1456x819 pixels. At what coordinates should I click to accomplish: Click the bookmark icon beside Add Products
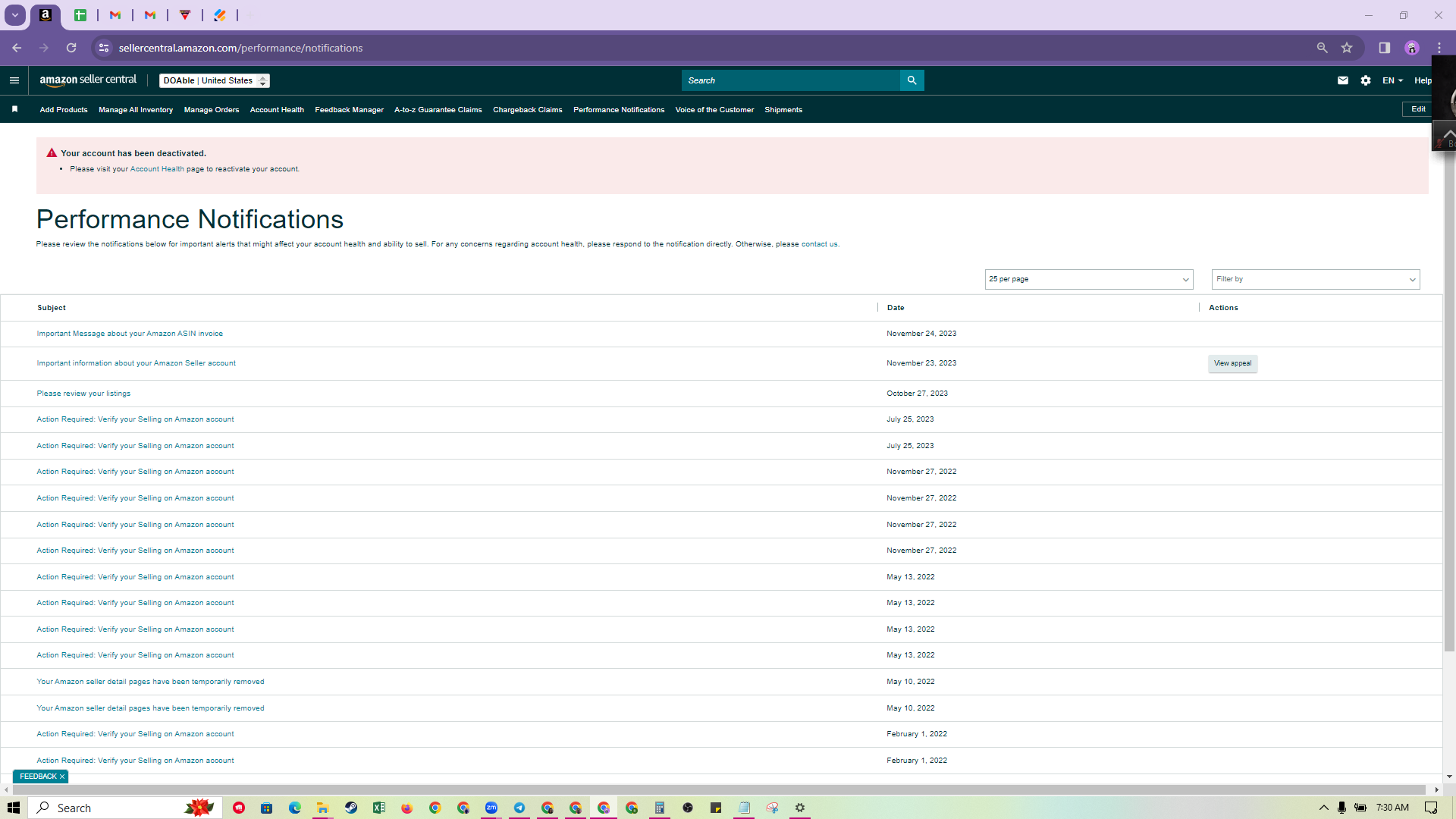[x=14, y=109]
